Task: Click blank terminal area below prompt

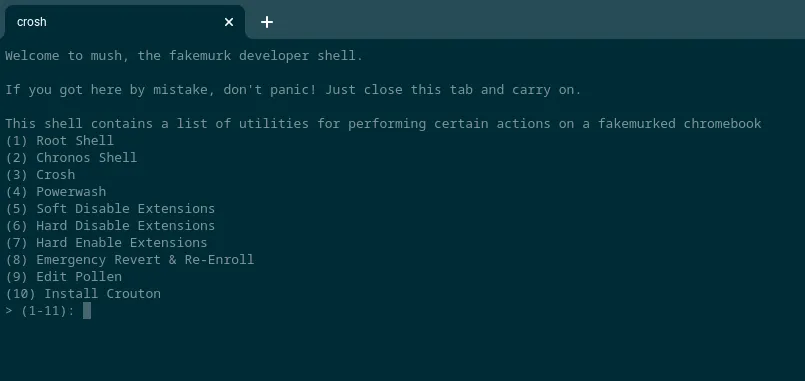Action: tap(402, 350)
